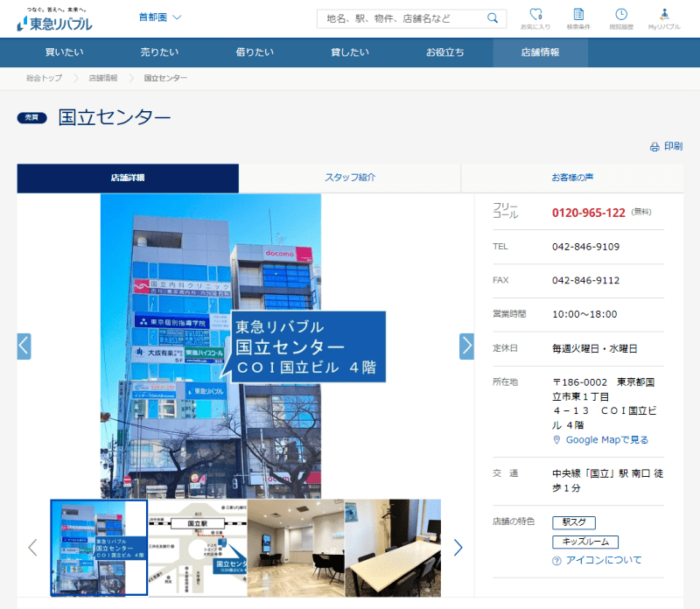This screenshot has height=609, width=700.
Task: Select the meeting room thumbnail
Action: (x=393, y=548)
